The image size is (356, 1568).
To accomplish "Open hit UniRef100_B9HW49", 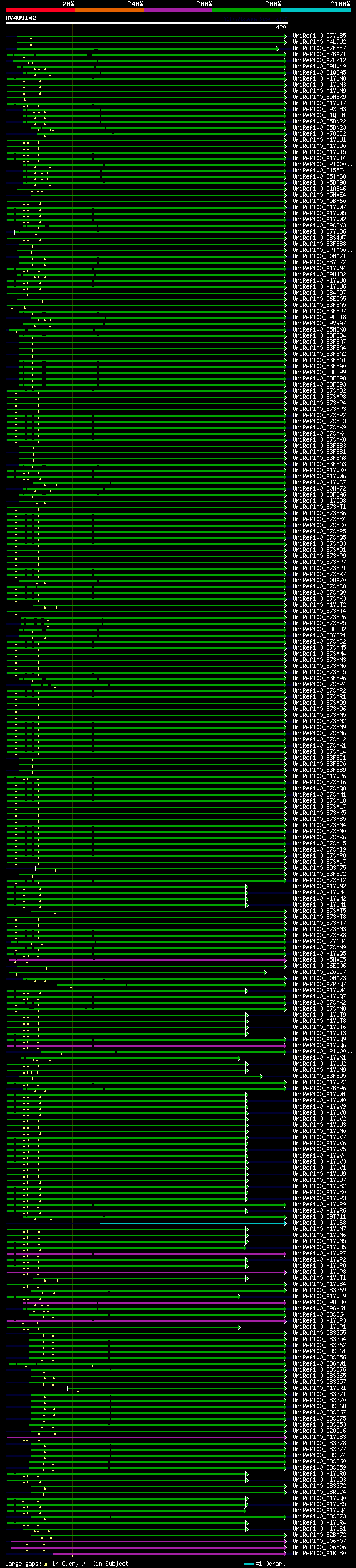I will (319, 66).
